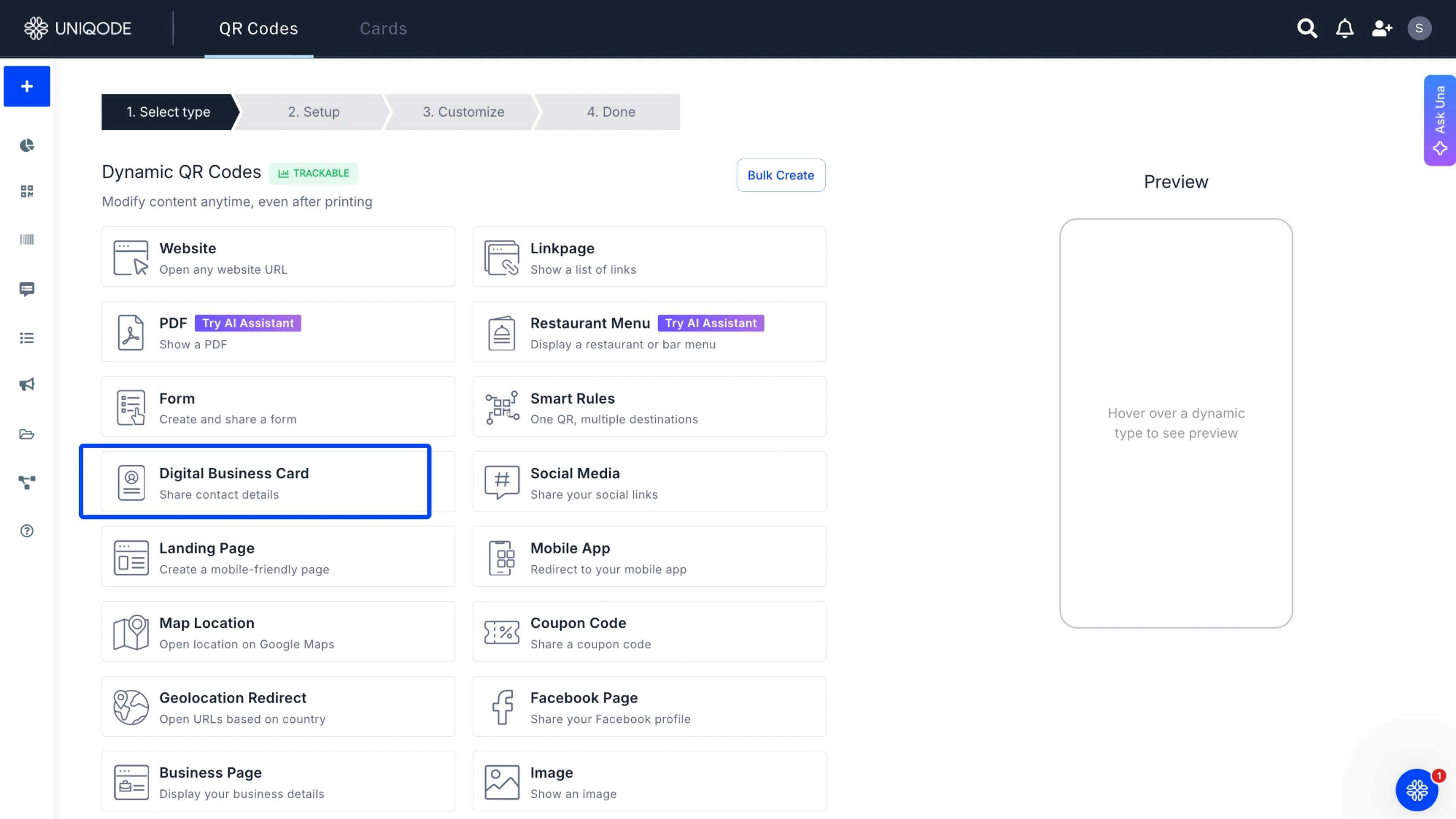Open QR codes grid sidebar icon
The image size is (1456, 819).
click(27, 191)
